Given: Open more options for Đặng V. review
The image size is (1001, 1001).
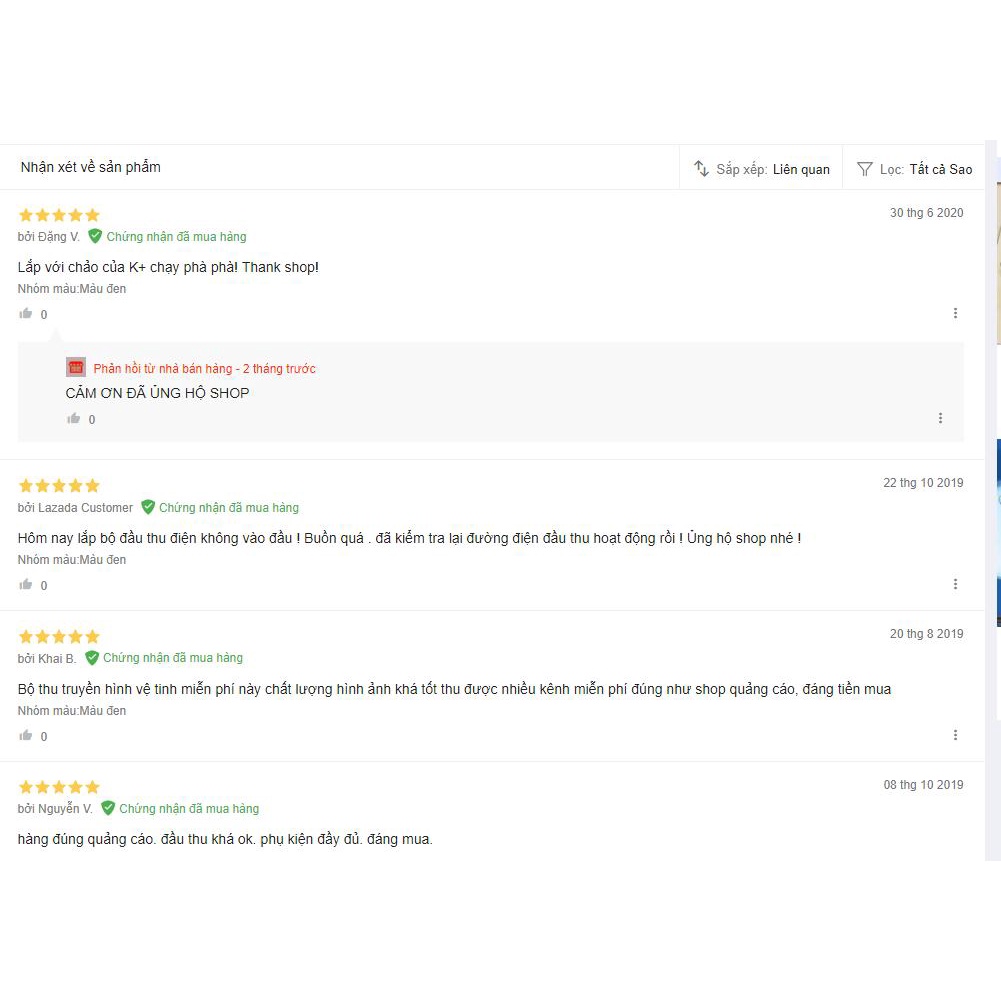Looking at the screenshot, I should point(955,314).
